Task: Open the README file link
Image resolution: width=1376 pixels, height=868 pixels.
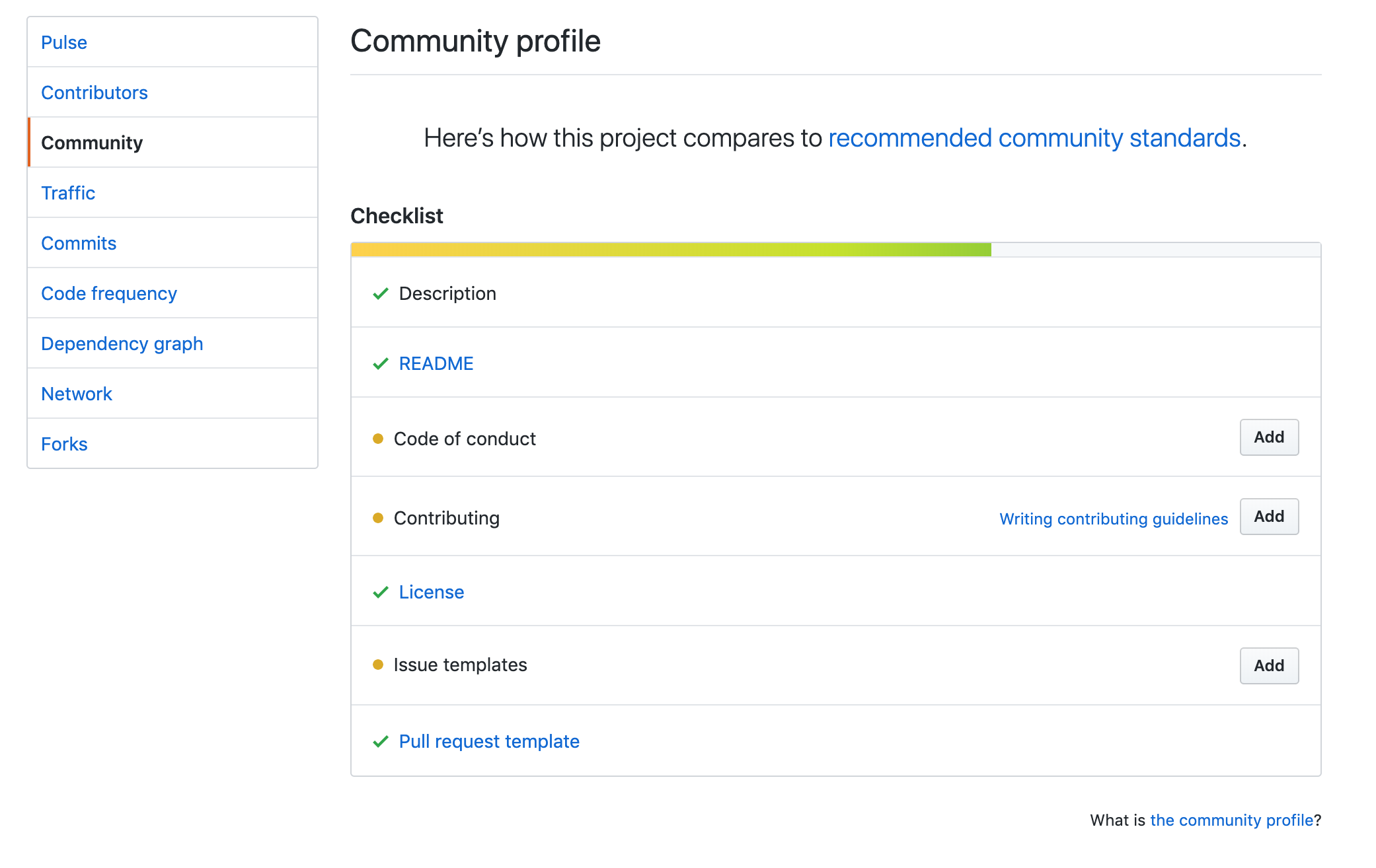Action: (x=436, y=364)
